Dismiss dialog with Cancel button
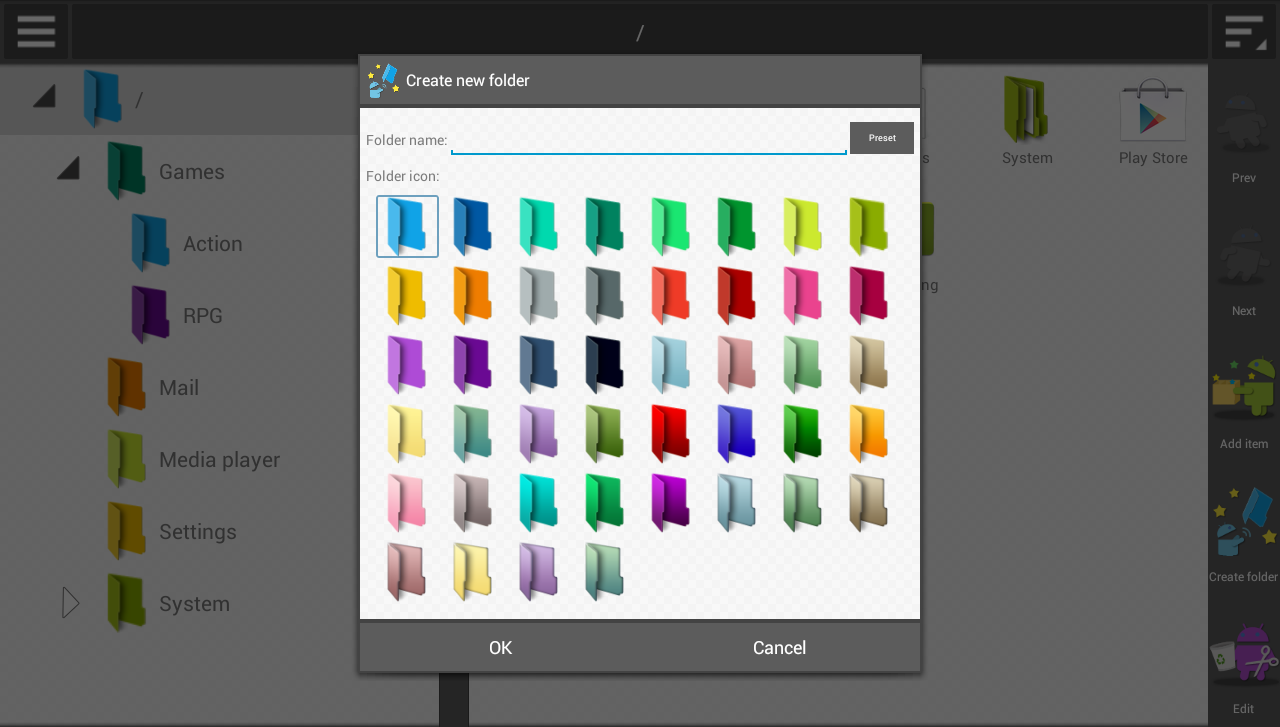This screenshot has height=727, width=1280. point(779,647)
